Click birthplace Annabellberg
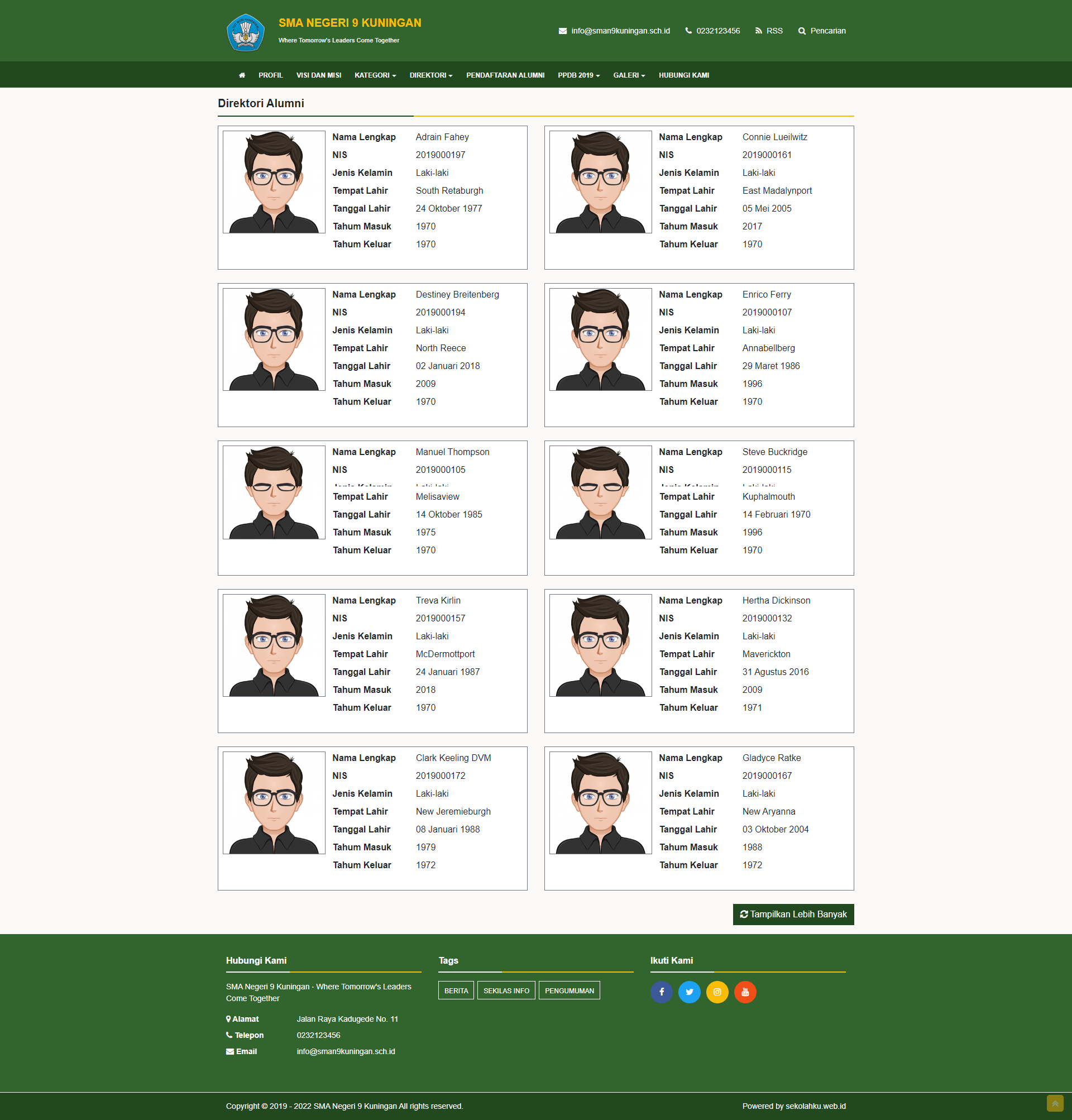Viewport: 1072px width, 1120px height. tap(768, 348)
